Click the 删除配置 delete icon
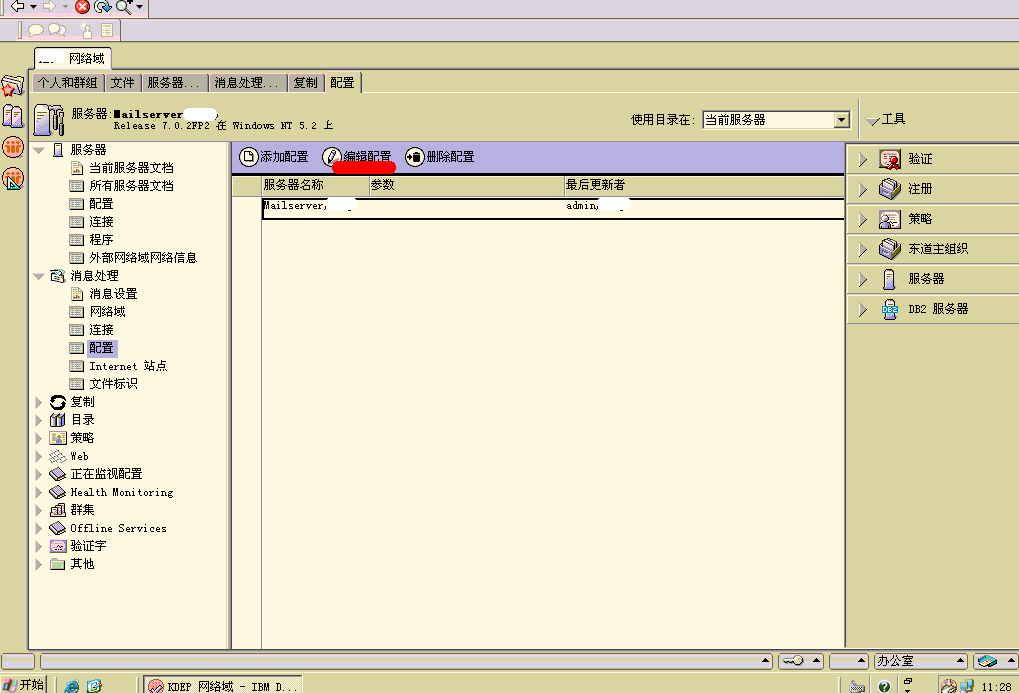 point(415,157)
